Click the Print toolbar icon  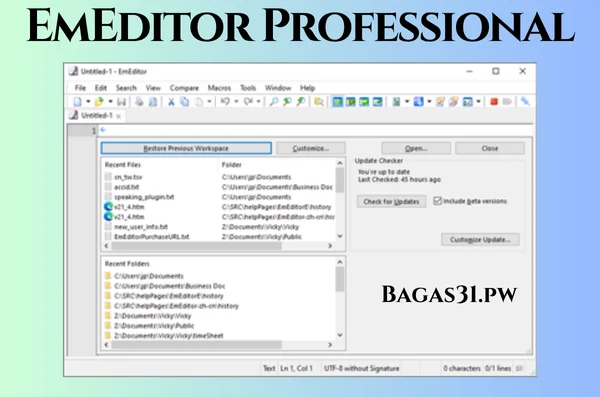(139, 101)
